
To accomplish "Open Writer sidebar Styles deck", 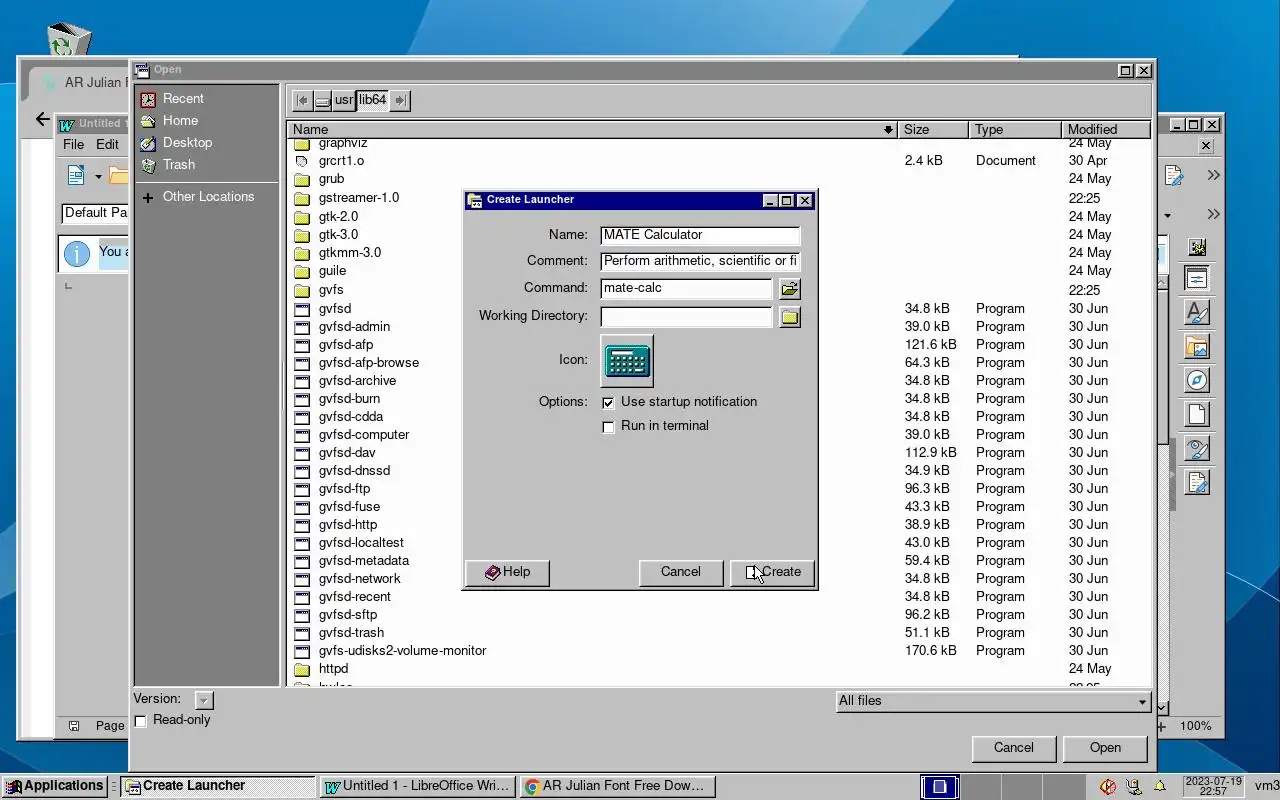I will point(1197,313).
